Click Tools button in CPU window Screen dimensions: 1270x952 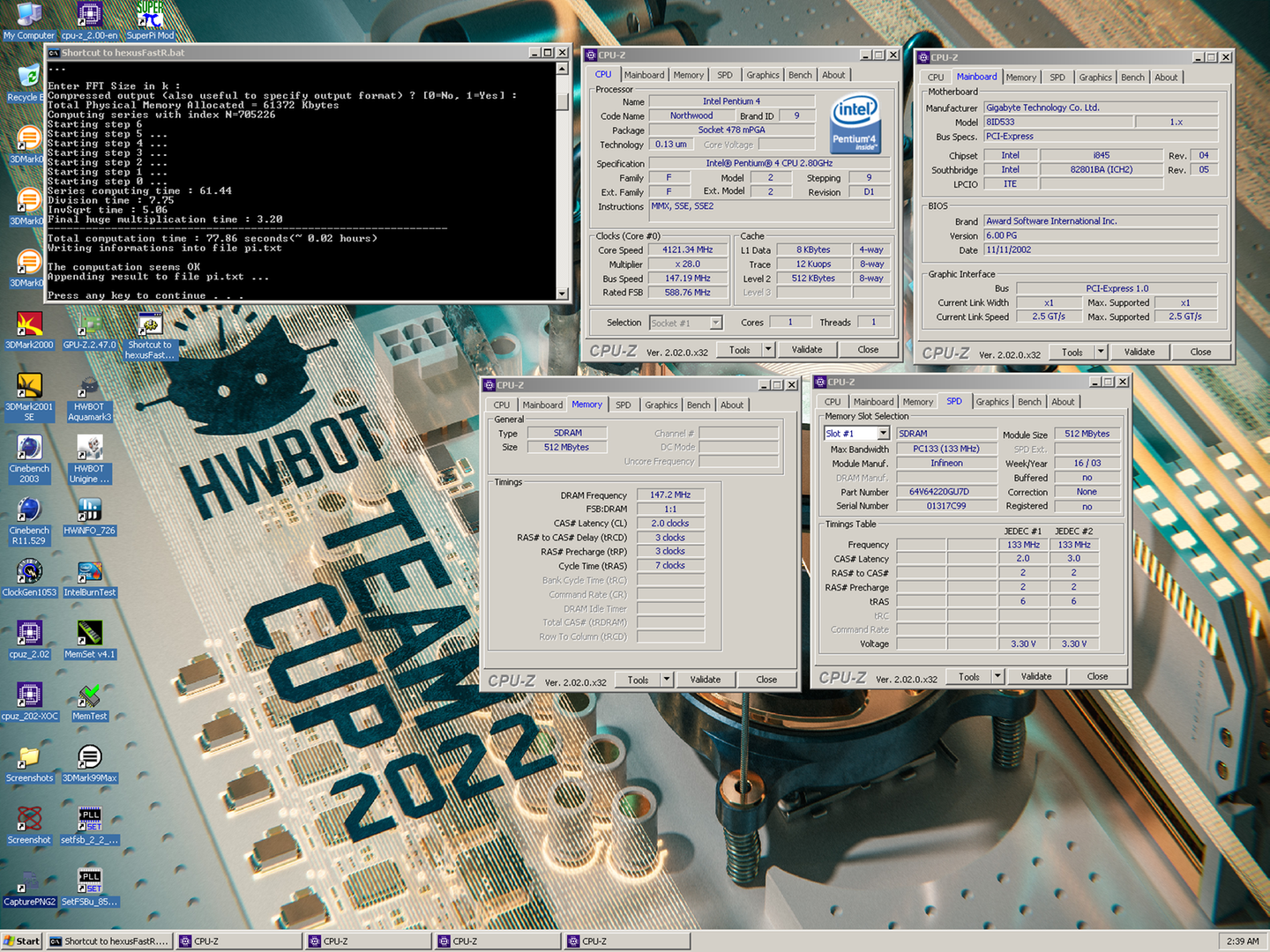point(739,350)
